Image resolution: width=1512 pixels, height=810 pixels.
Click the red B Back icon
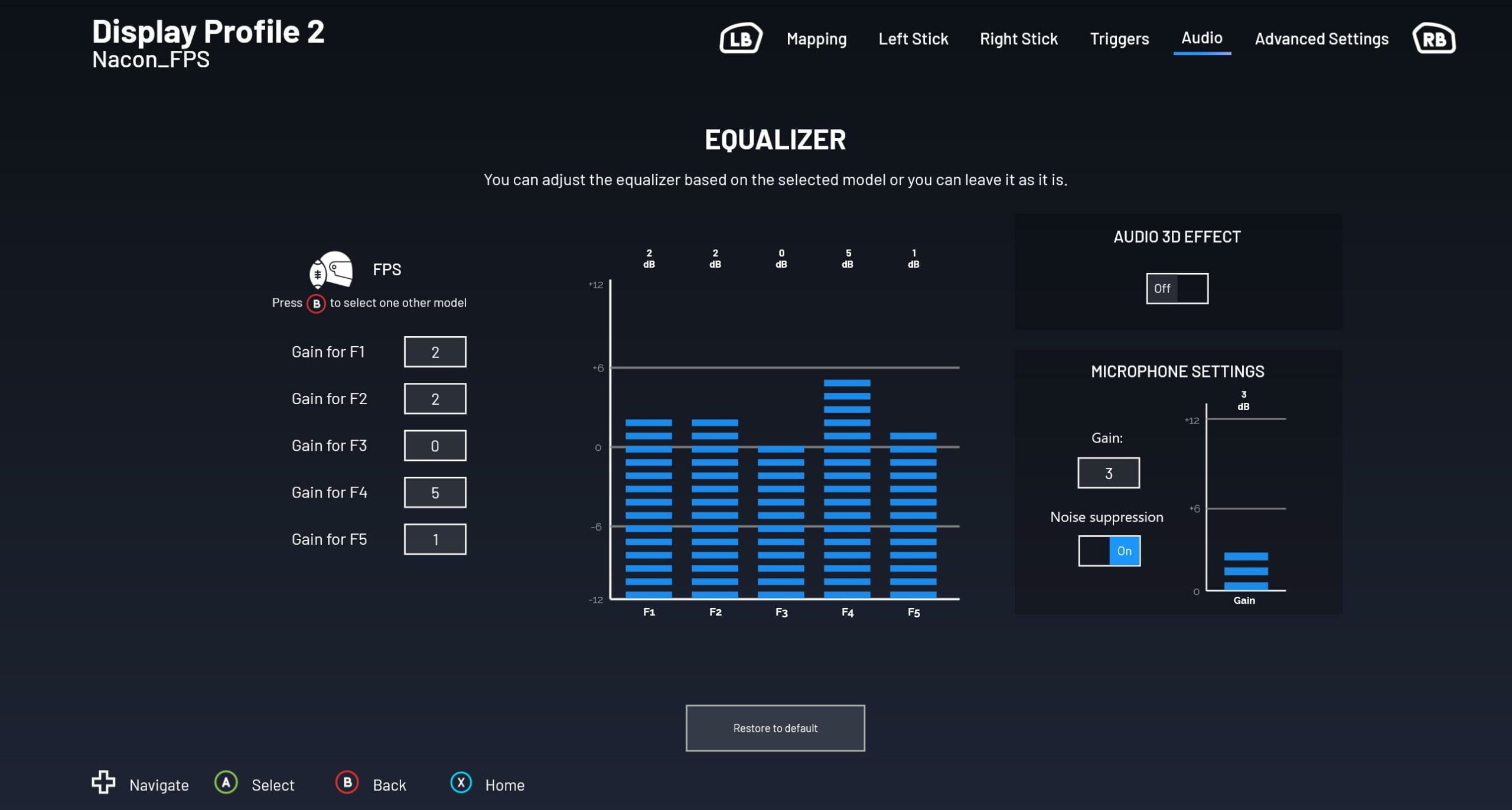point(347,782)
